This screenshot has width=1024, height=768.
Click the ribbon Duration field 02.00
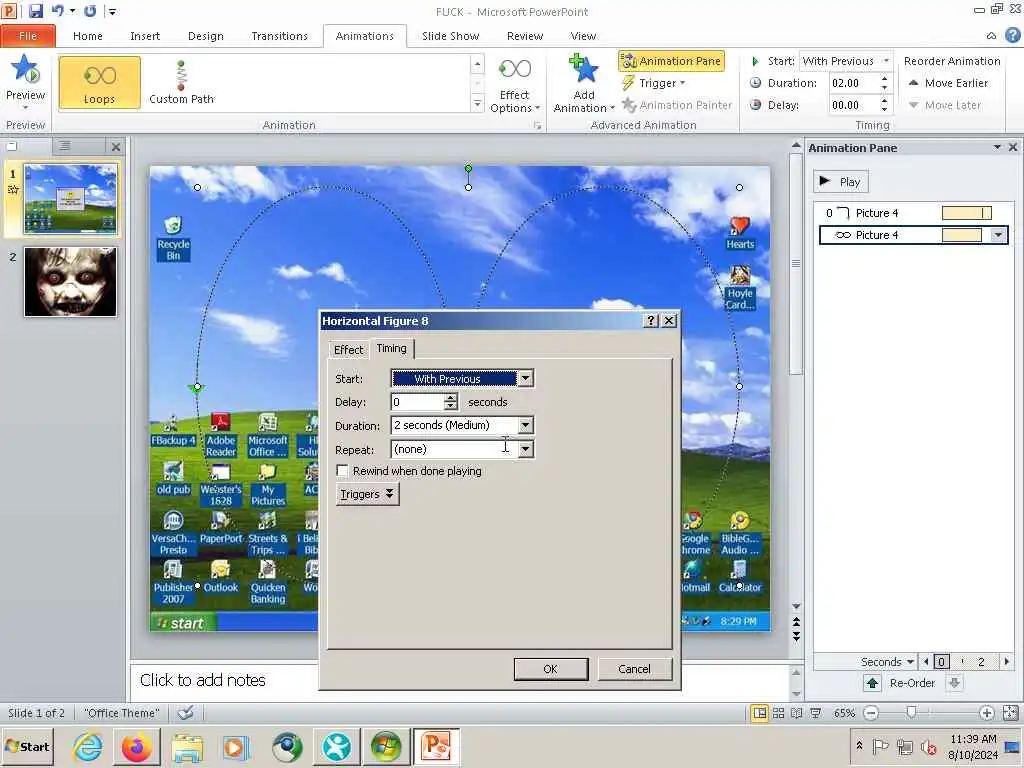click(x=853, y=83)
